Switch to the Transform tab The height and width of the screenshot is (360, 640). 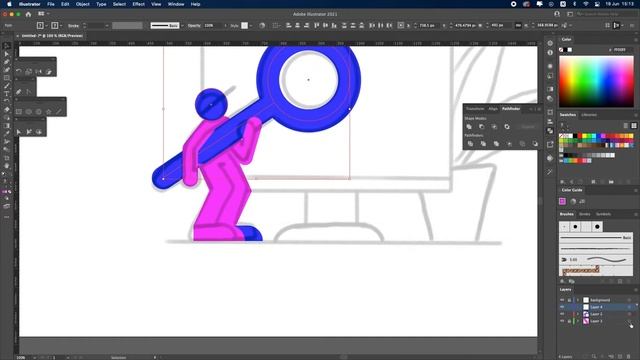pyautogui.click(x=475, y=109)
